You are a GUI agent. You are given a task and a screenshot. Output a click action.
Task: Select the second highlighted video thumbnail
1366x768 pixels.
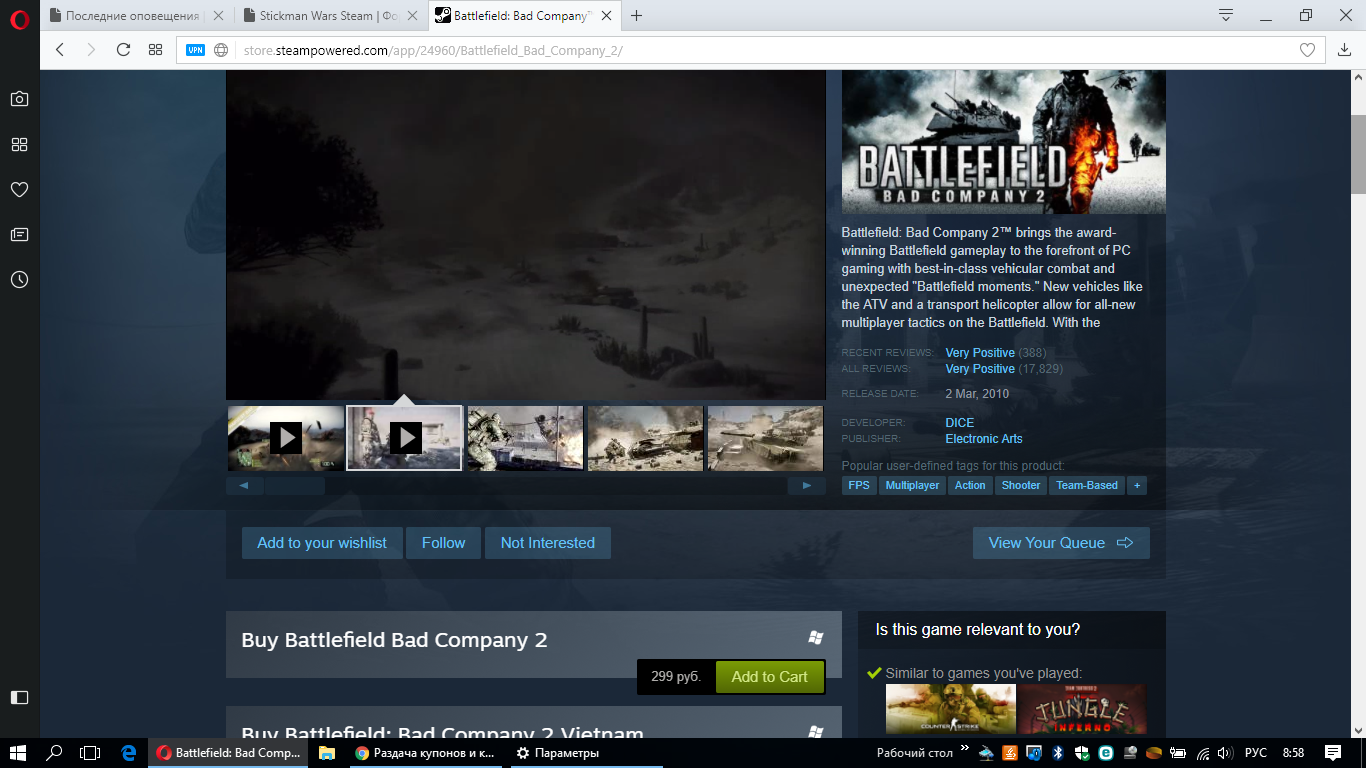point(404,437)
